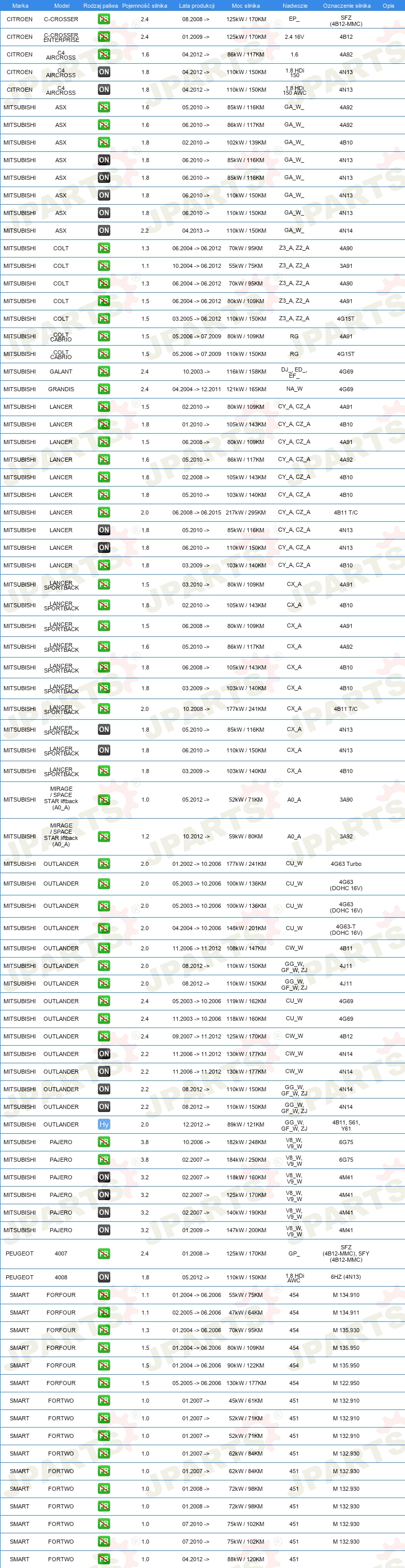This screenshot has height=1568, width=405.
Task: Click the NA_W body code
Action: coord(294,389)
